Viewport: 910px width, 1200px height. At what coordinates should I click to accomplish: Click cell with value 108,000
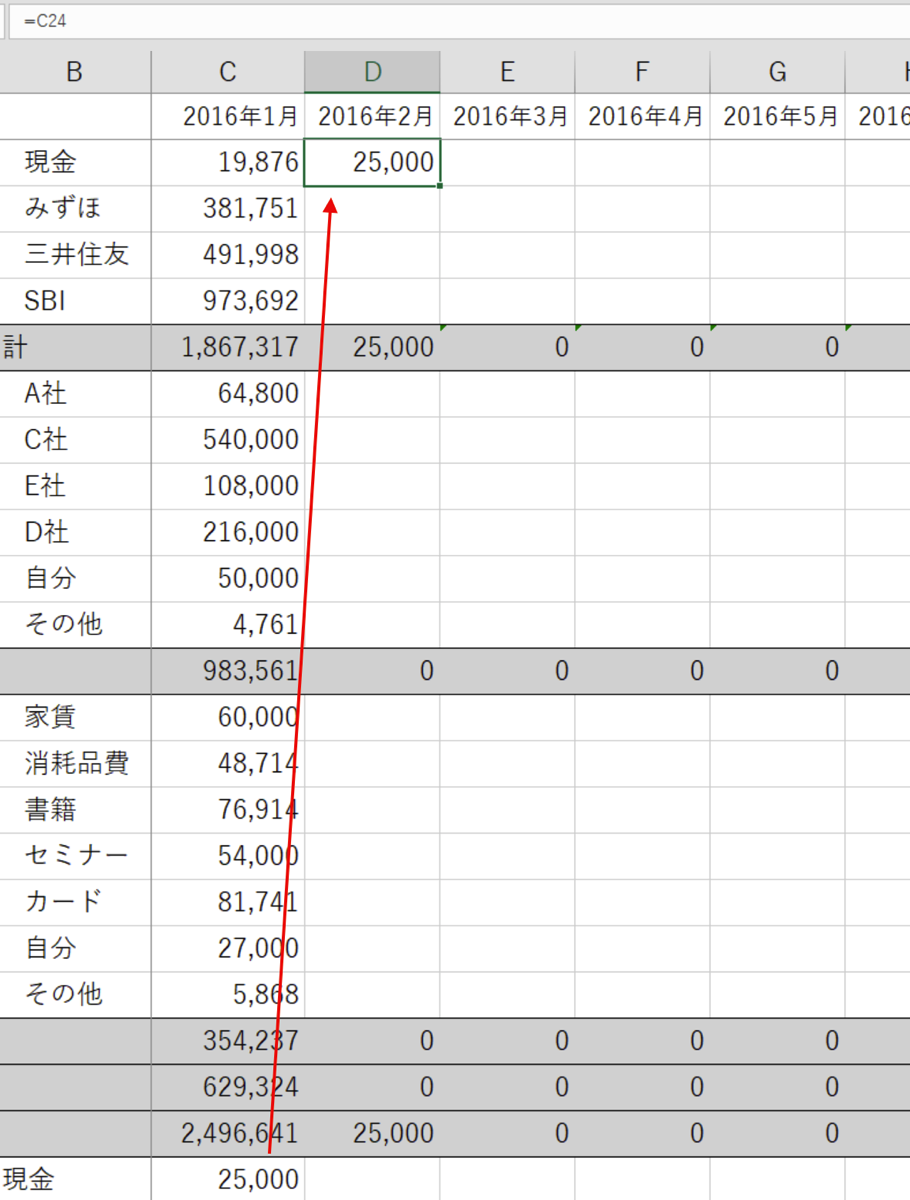tap(228, 486)
